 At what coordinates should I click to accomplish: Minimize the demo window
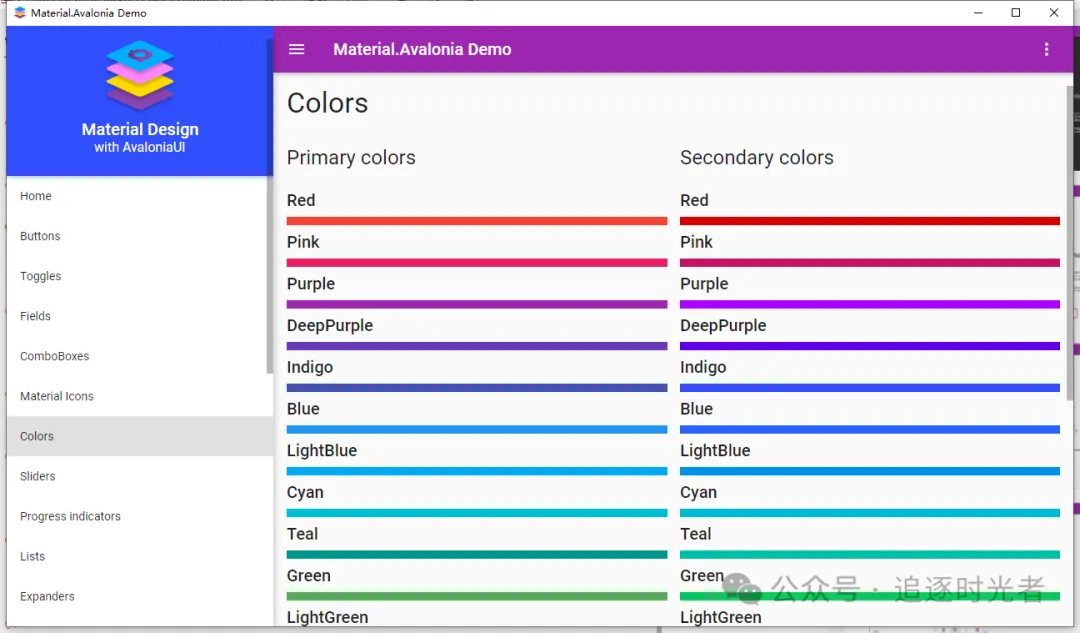[x=978, y=12]
